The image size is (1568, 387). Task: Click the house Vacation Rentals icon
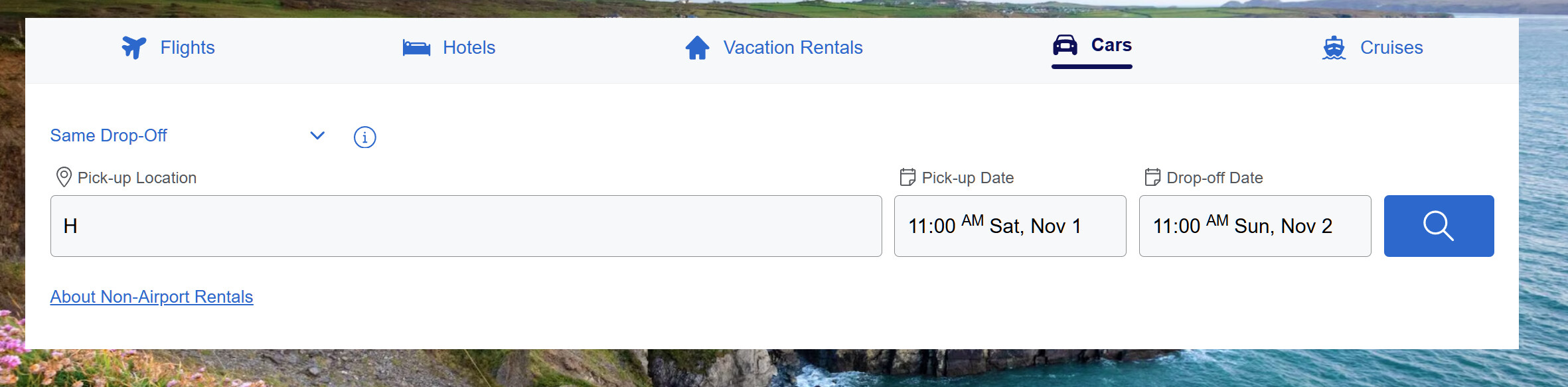pos(697,48)
